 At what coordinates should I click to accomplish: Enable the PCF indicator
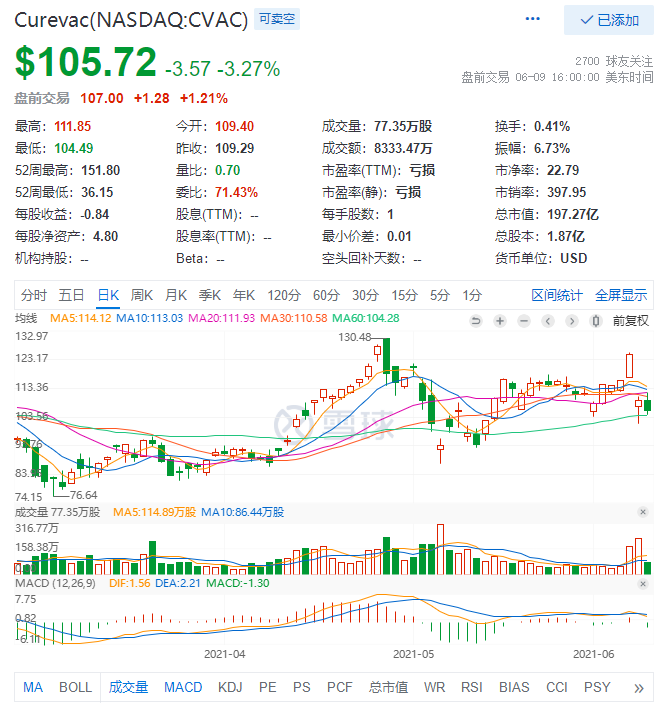pyautogui.click(x=340, y=687)
